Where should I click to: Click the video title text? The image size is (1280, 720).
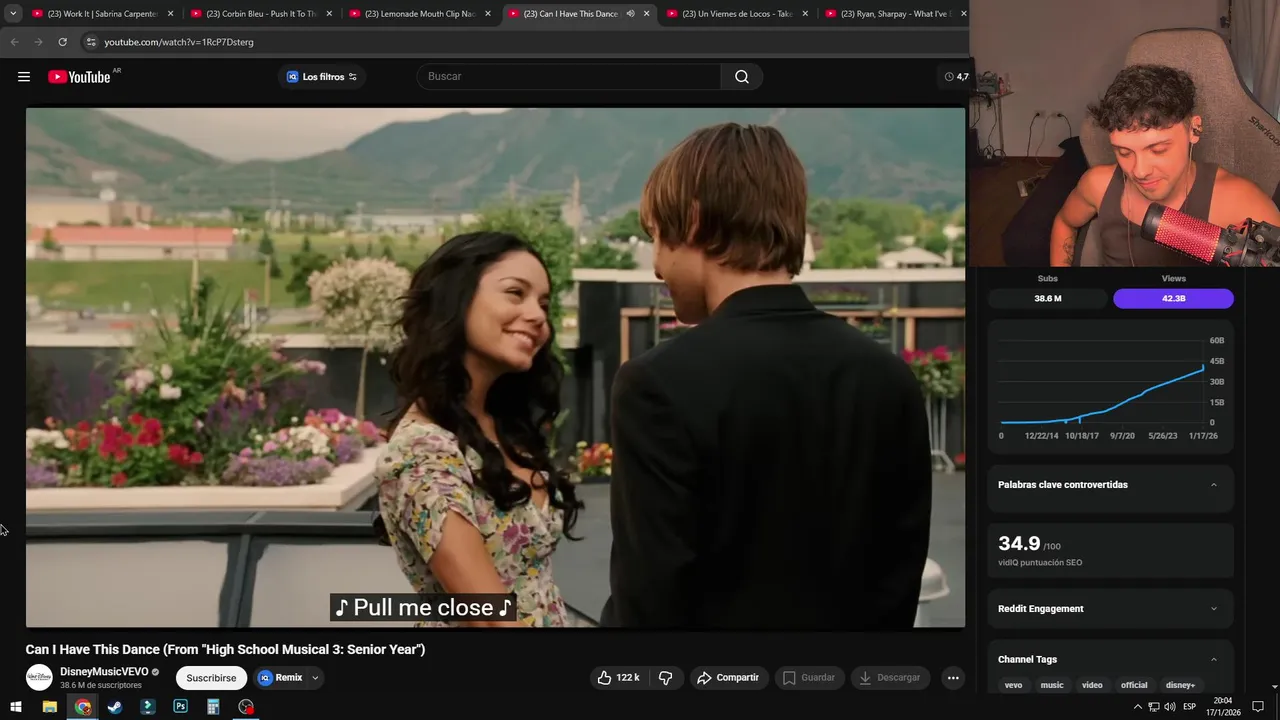coord(225,649)
